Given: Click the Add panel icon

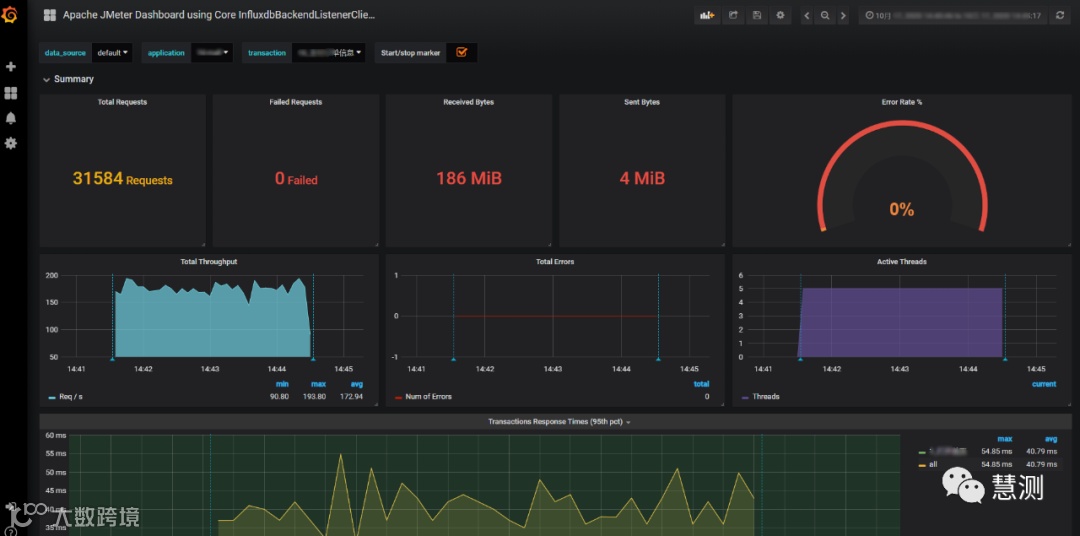Looking at the screenshot, I should [707, 15].
